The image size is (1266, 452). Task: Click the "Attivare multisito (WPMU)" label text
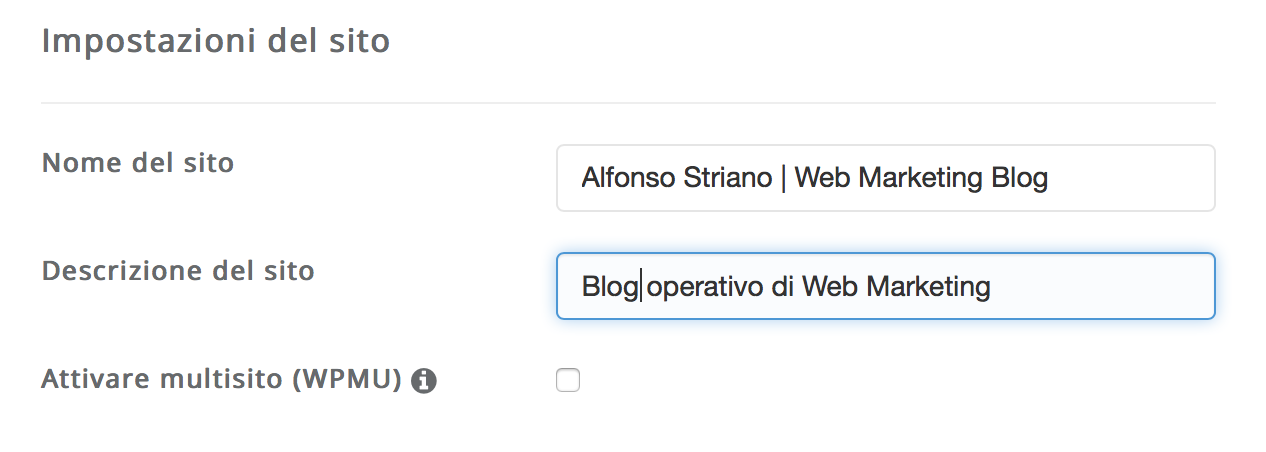click(222, 379)
